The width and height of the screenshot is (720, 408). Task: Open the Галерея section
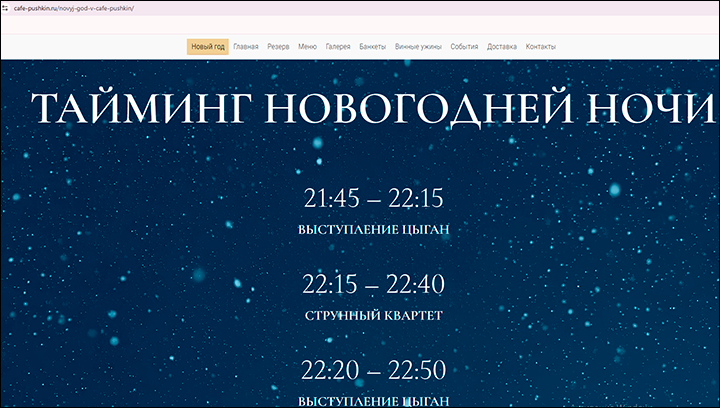click(x=338, y=47)
